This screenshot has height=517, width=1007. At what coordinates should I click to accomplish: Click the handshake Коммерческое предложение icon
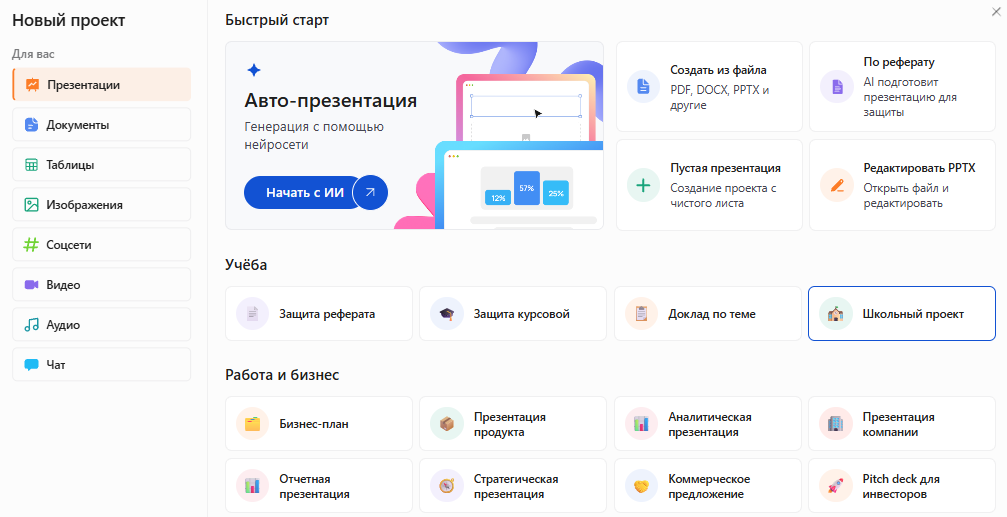pyautogui.click(x=641, y=486)
